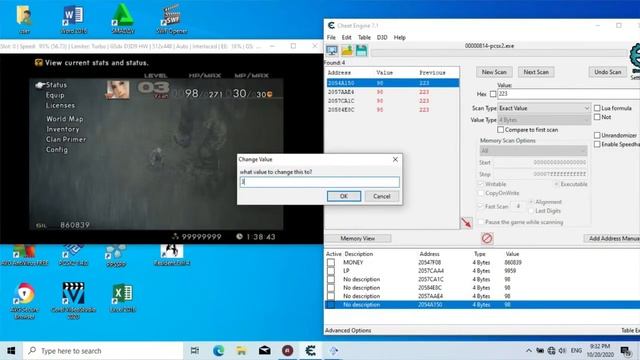
Task: Click the Windows taskbar search box
Action: click(x=104, y=351)
